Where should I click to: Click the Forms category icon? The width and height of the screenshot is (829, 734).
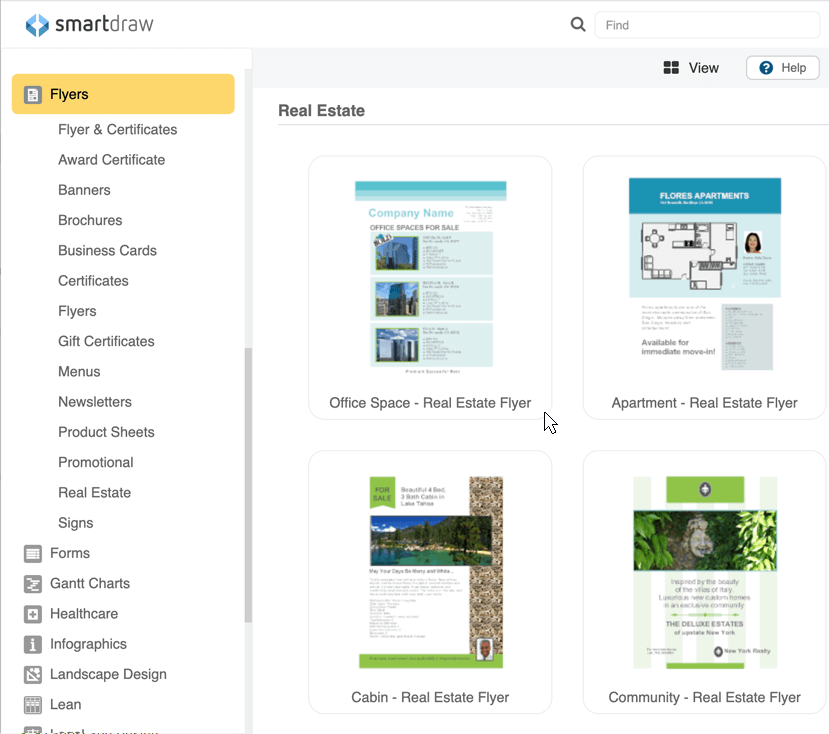tap(33, 554)
